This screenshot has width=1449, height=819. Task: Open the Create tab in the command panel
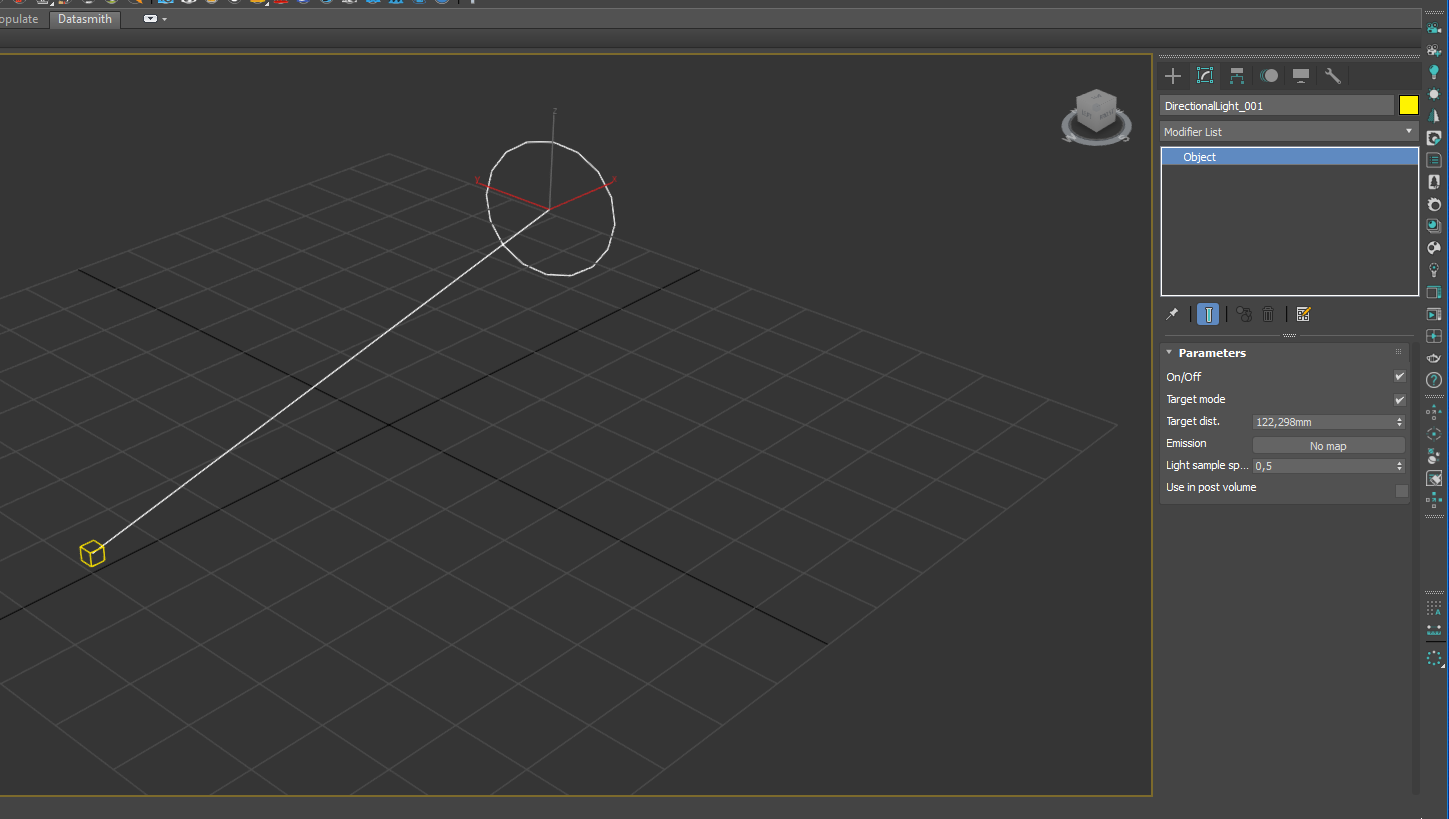(x=1173, y=76)
